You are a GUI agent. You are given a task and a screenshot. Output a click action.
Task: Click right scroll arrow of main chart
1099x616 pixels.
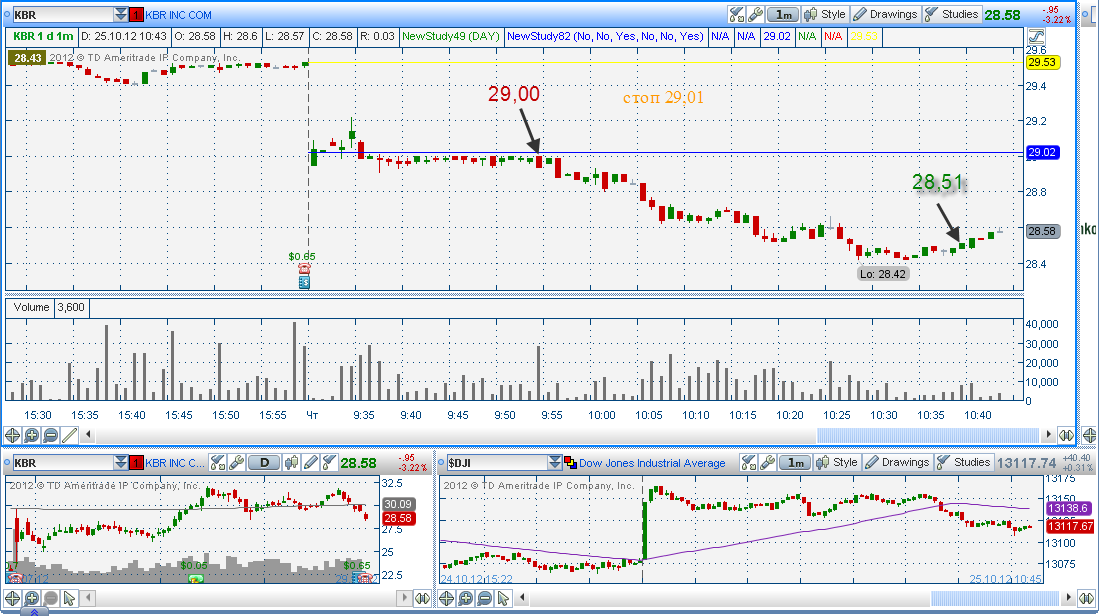pos(1049,434)
